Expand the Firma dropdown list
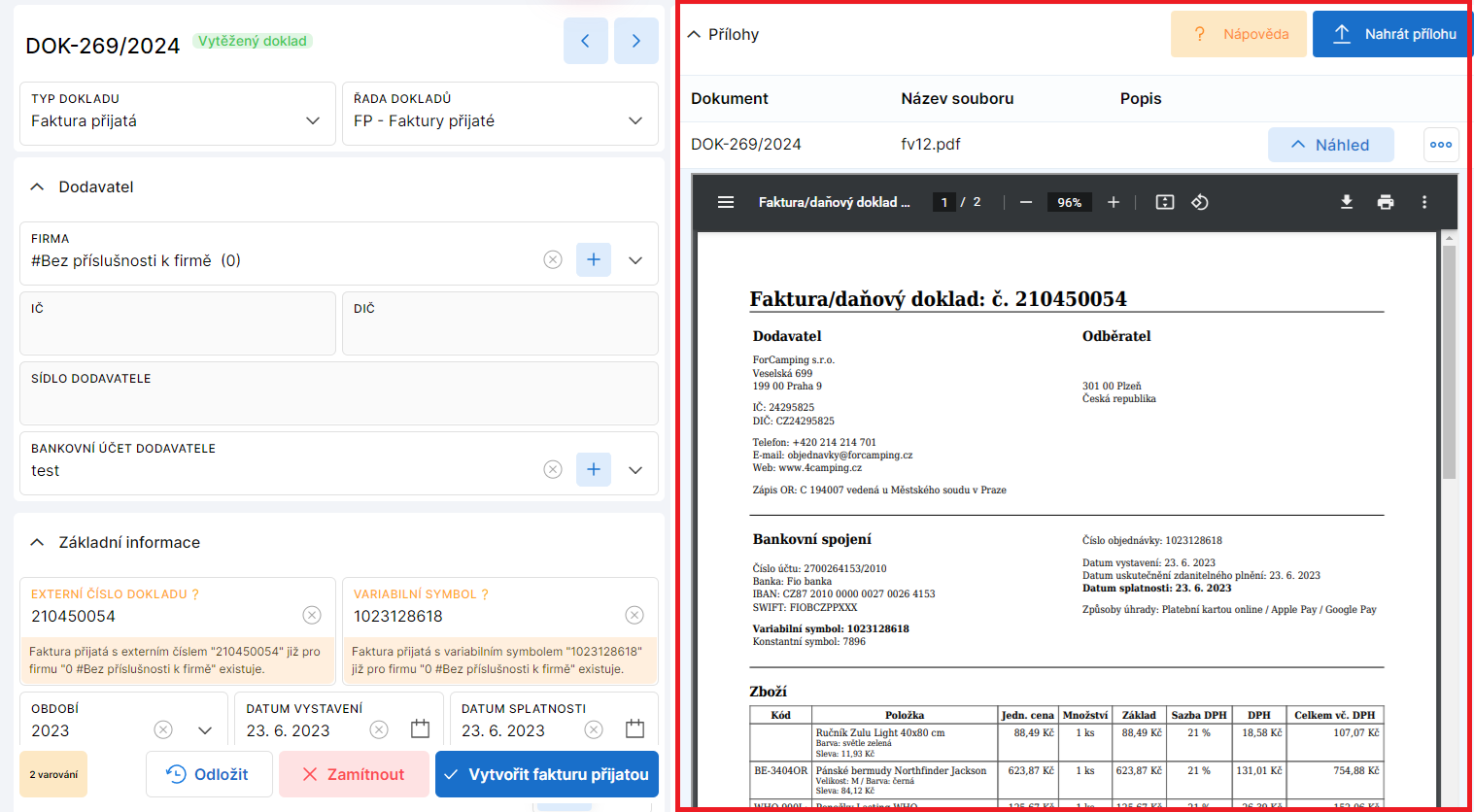 (635, 260)
